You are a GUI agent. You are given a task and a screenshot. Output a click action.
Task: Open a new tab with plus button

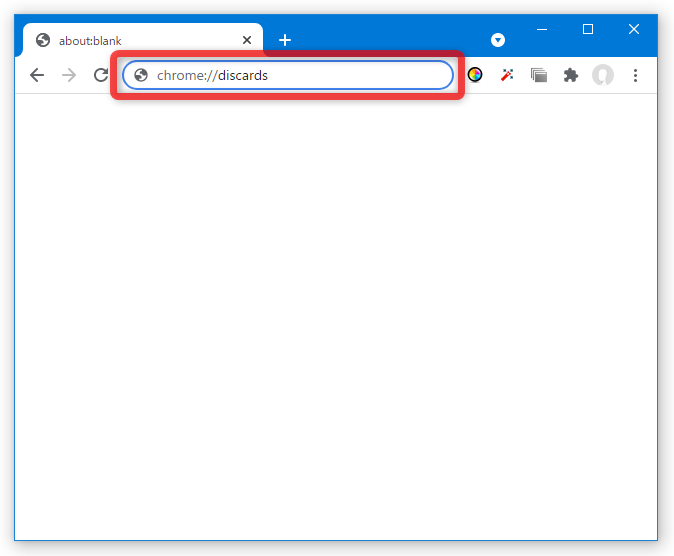pyautogui.click(x=285, y=40)
